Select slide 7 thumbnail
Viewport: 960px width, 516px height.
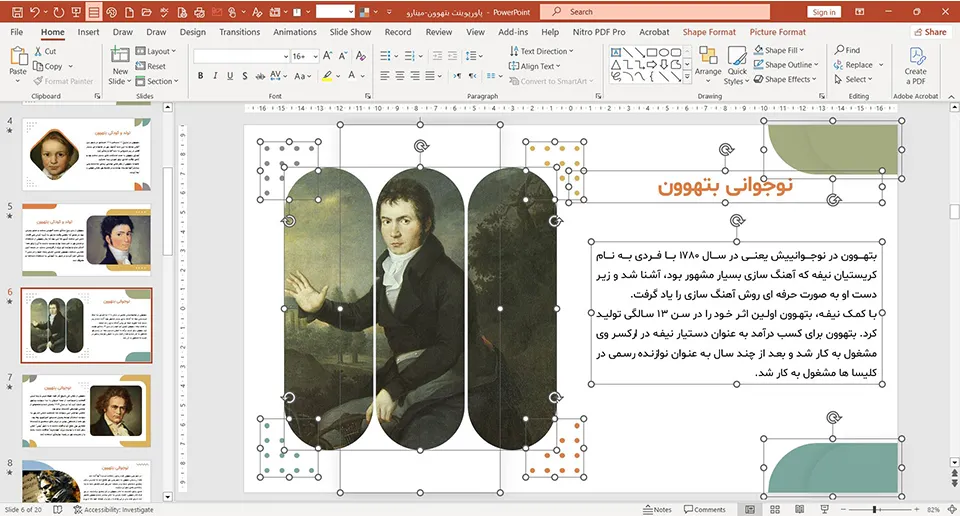86,411
